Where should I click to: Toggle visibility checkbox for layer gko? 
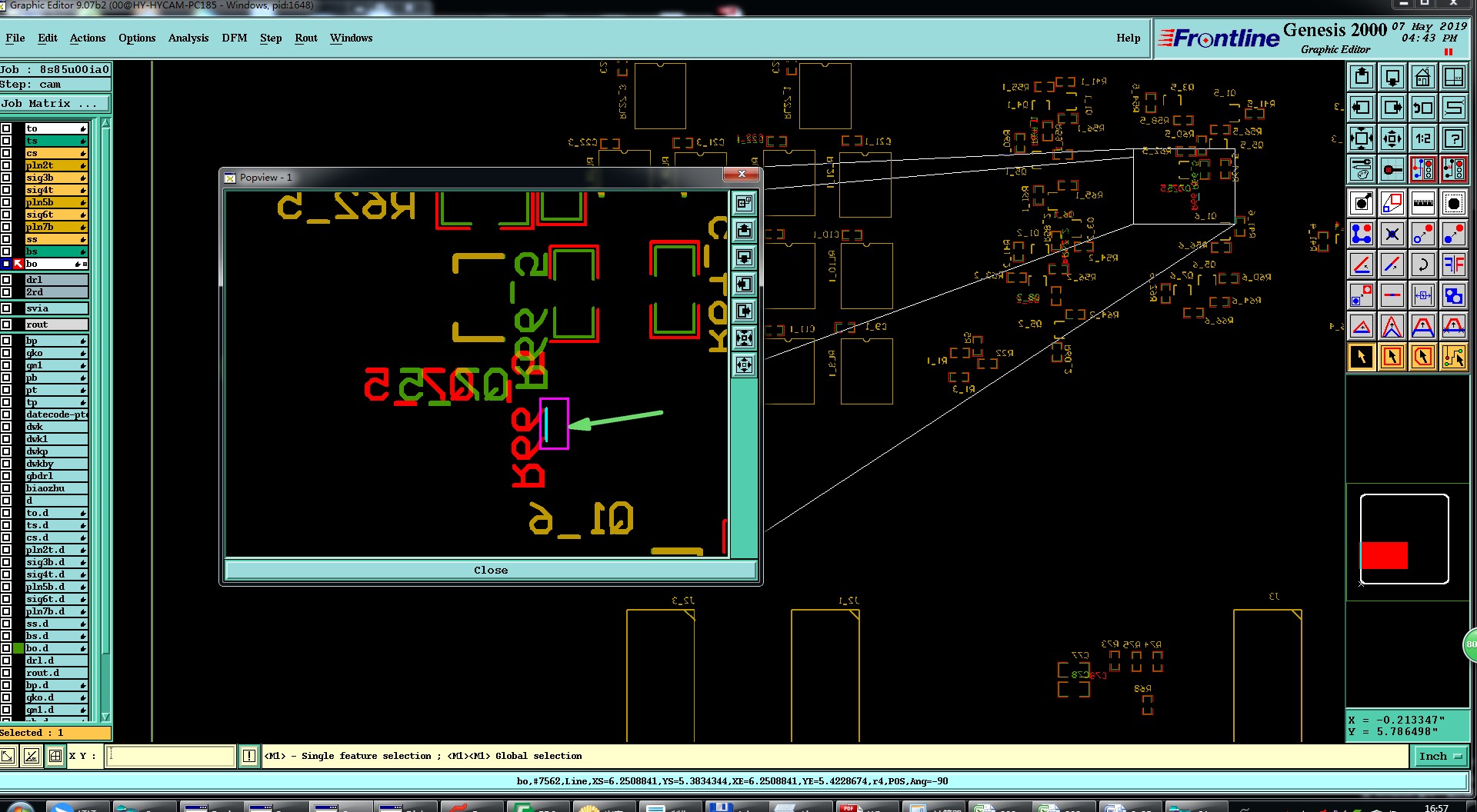(x=6, y=353)
